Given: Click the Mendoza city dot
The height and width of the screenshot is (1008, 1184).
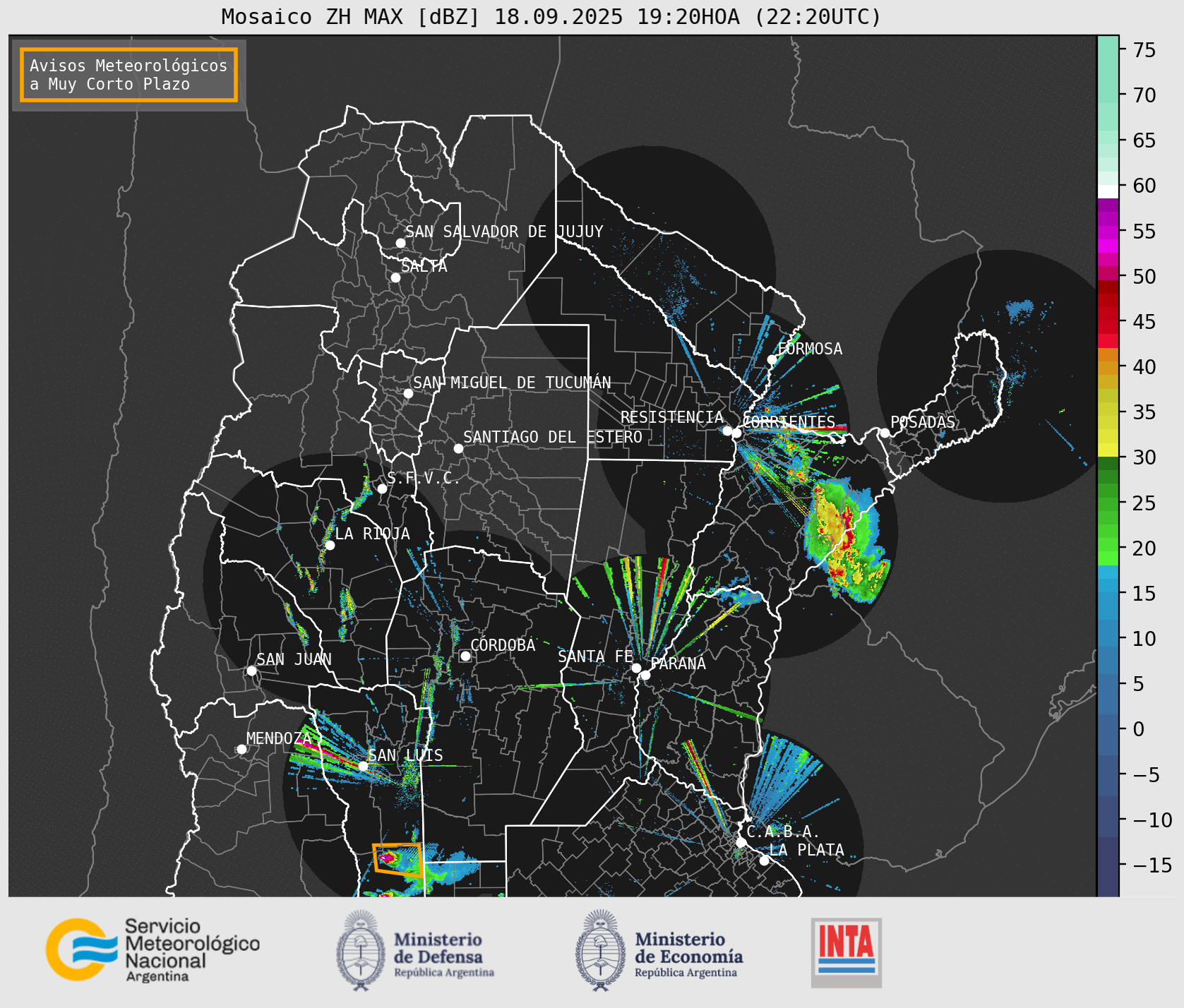Looking at the screenshot, I should coord(241,749).
